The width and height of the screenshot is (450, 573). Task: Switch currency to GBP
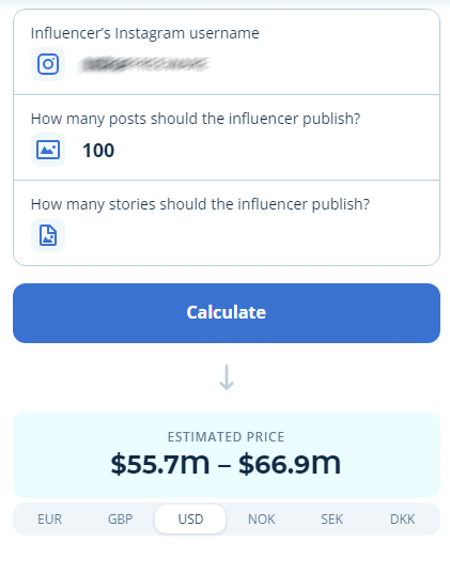tap(120, 519)
